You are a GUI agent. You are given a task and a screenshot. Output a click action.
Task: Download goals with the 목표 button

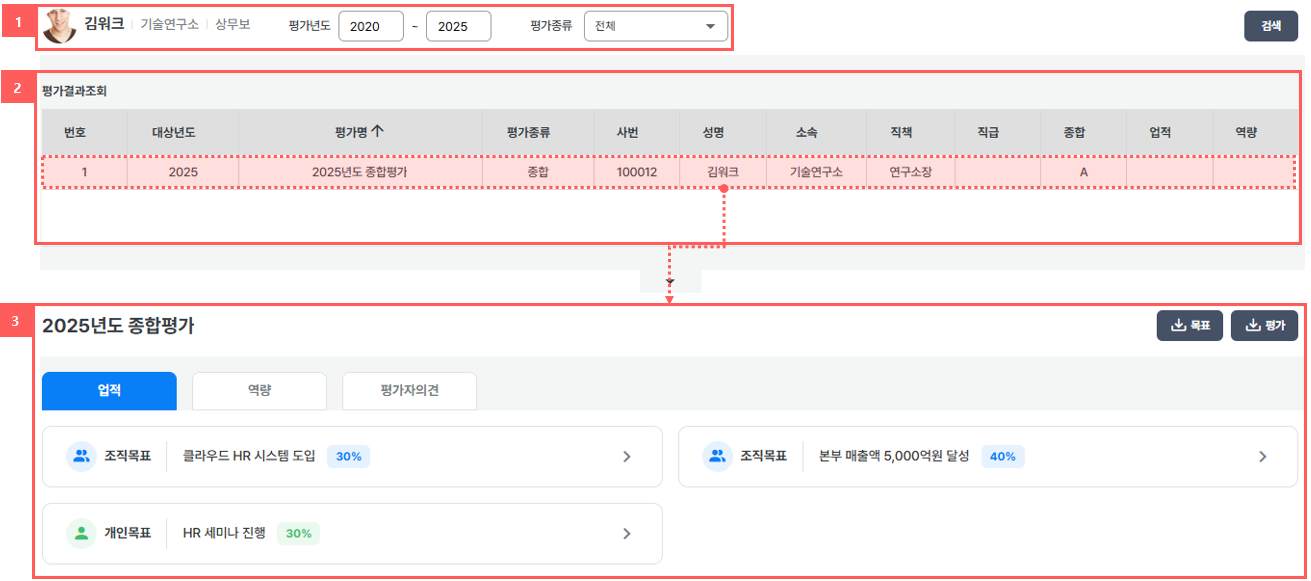(x=1189, y=325)
